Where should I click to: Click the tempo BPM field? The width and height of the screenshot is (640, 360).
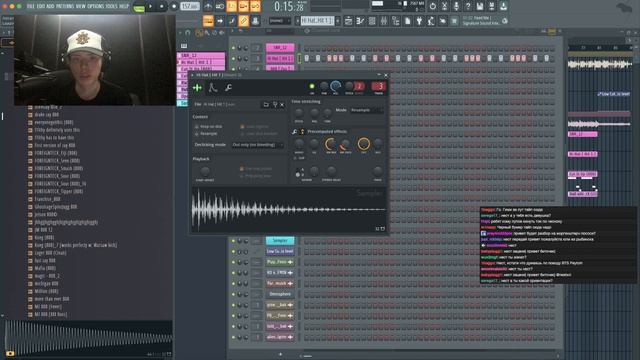(189, 7)
